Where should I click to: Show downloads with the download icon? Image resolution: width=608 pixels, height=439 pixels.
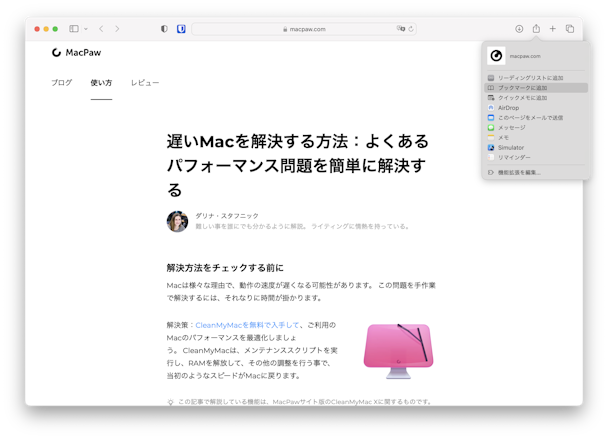519,29
